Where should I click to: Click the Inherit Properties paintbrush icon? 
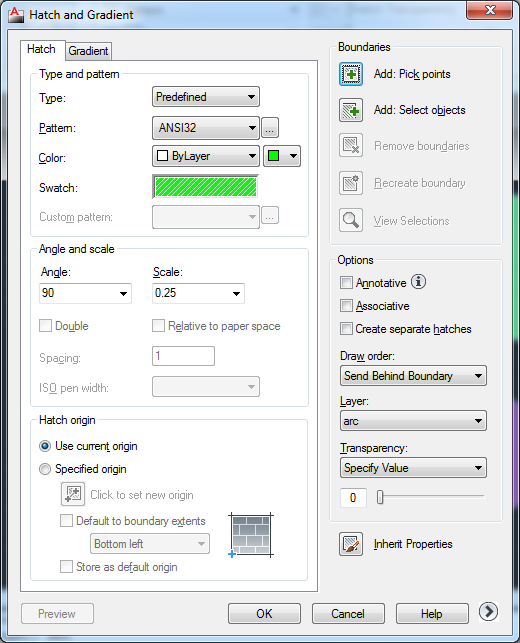pos(351,544)
